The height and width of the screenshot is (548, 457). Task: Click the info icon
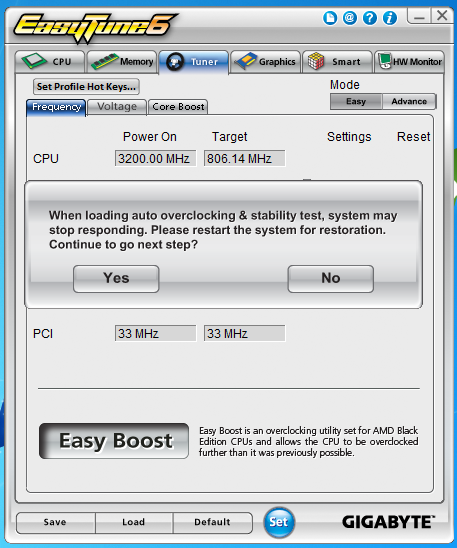coord(390,18)
